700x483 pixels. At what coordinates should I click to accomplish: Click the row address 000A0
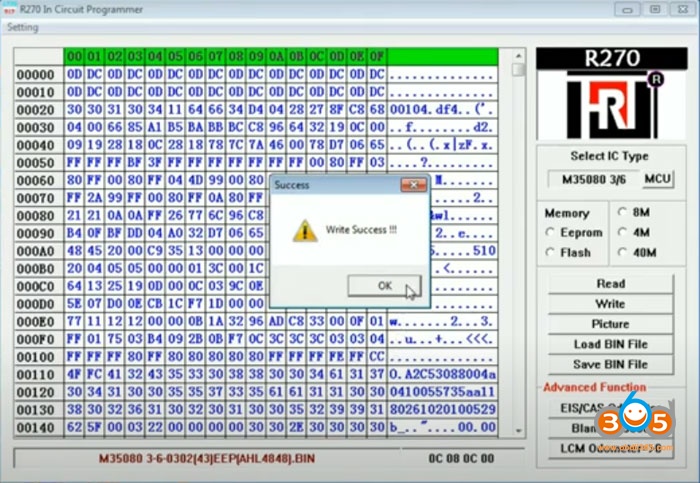click(x=35, y=251)
